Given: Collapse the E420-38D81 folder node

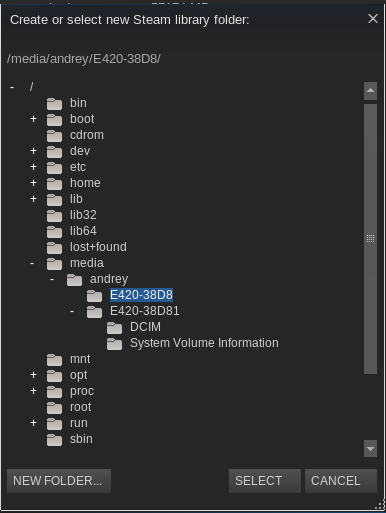Looking at the screenshot, I should (72, 311).
